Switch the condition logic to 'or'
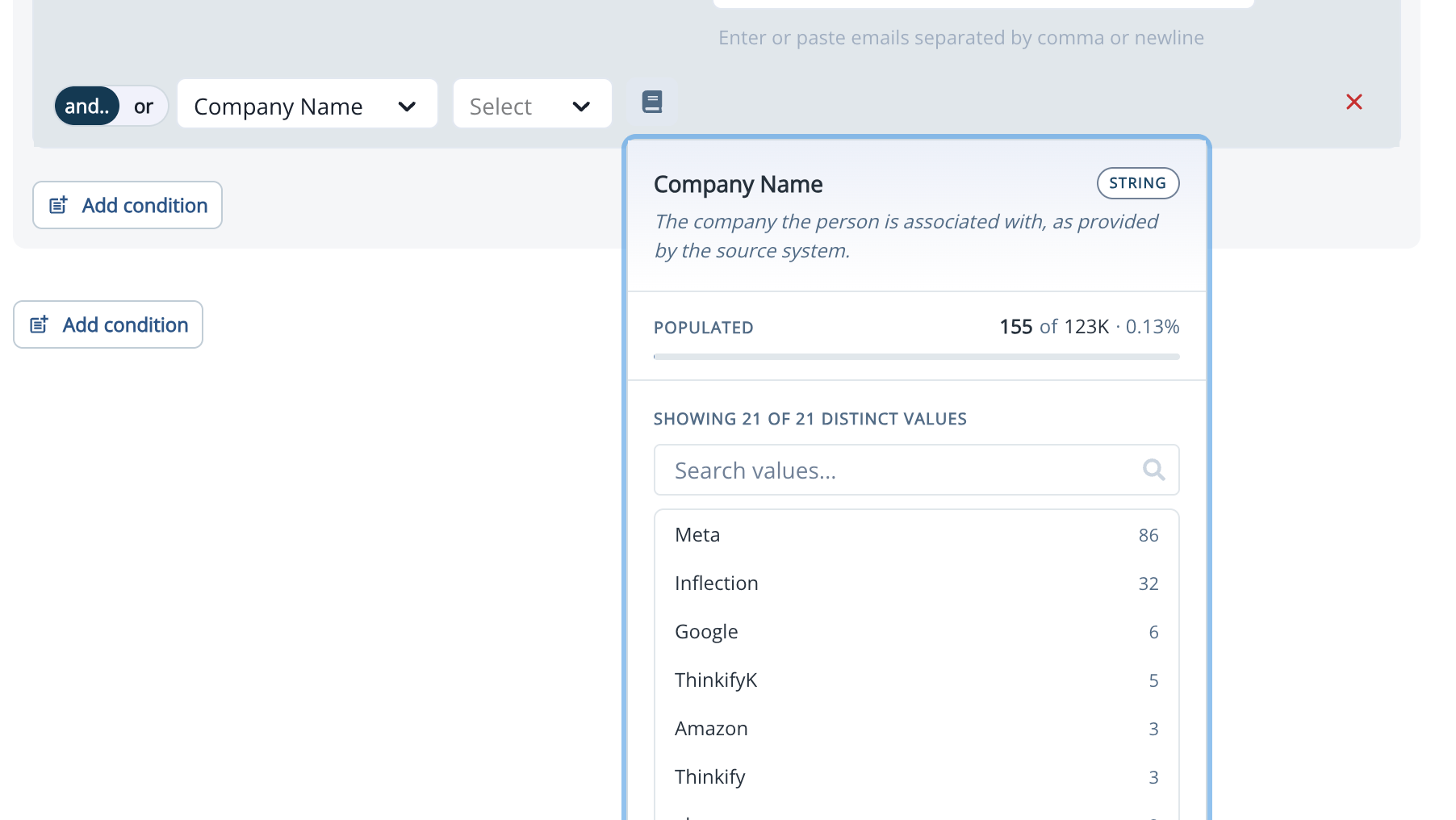Viewport: 1456px width, 820px height. [144, 106]
